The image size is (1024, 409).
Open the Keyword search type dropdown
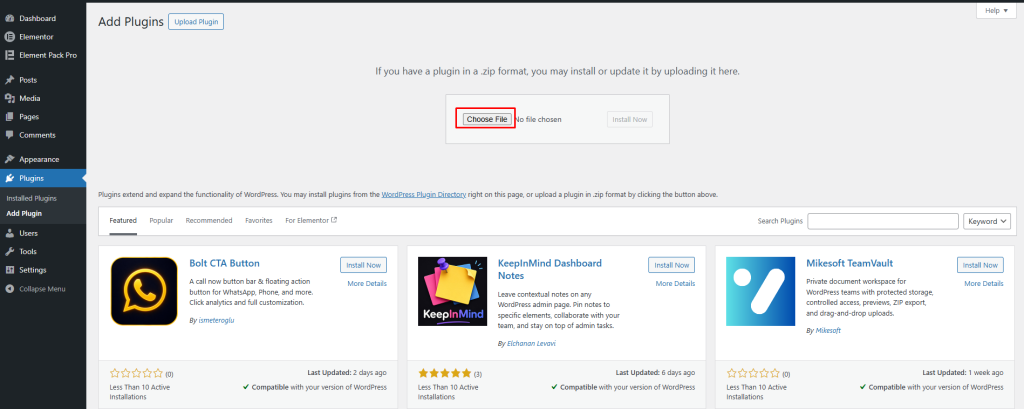(x=987, y=221)
